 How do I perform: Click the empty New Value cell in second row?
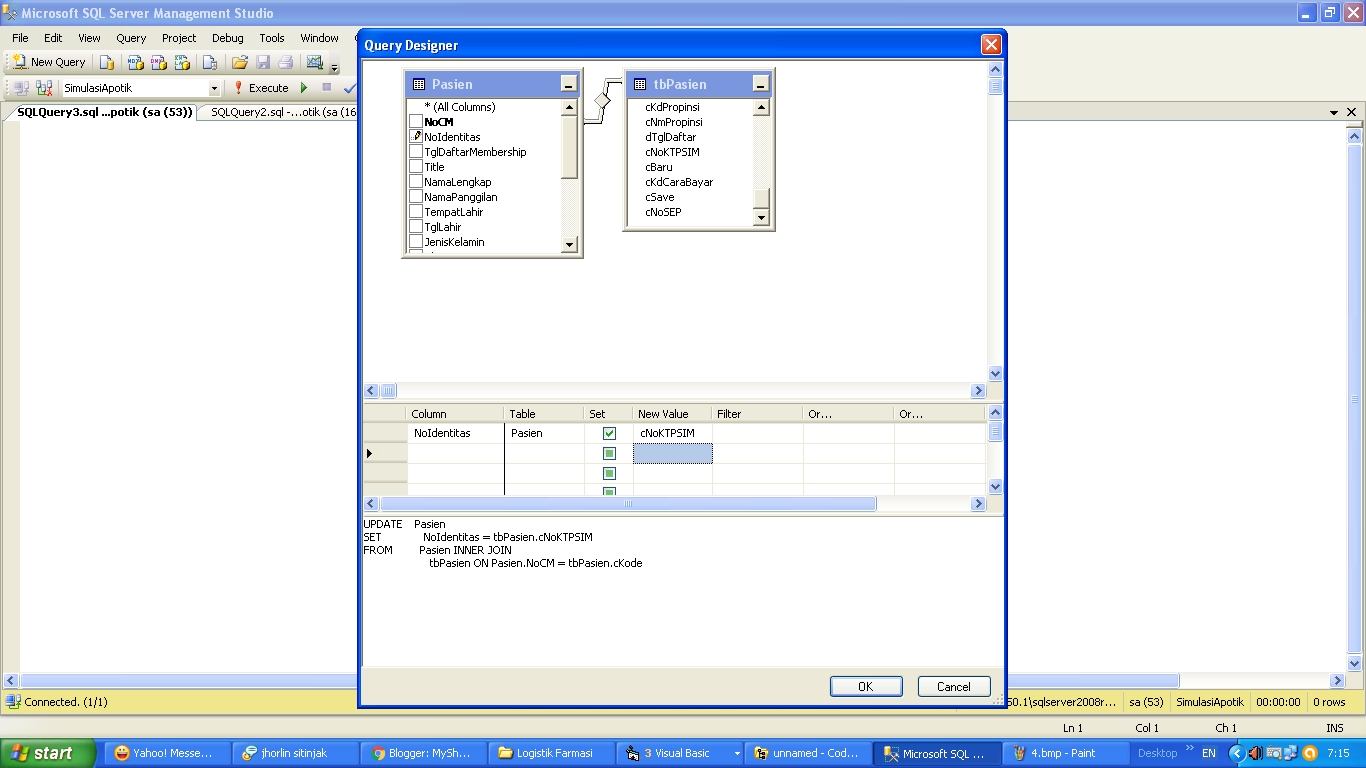(x=673, y=453)
